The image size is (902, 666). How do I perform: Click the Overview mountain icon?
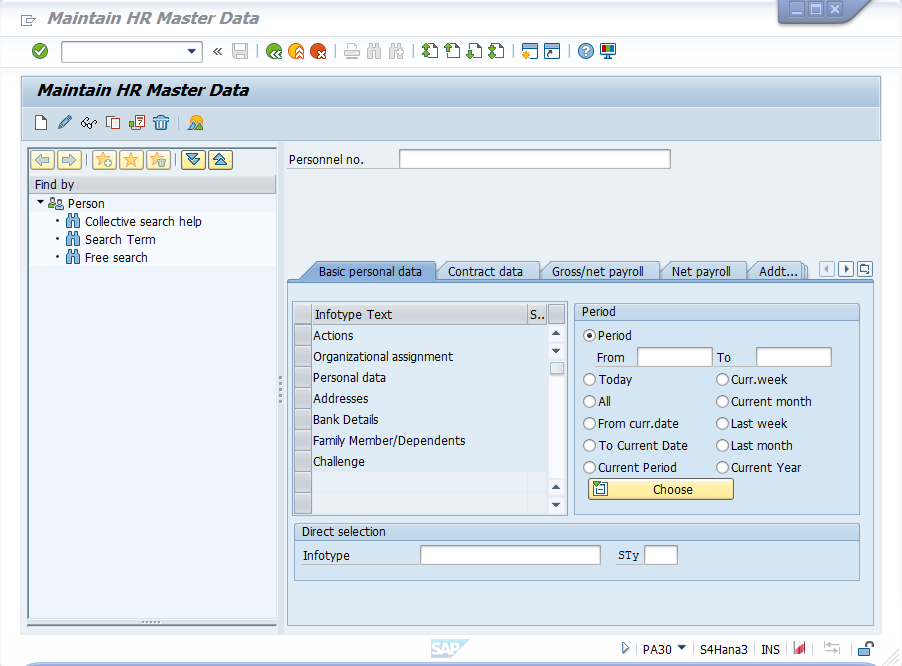196,122
